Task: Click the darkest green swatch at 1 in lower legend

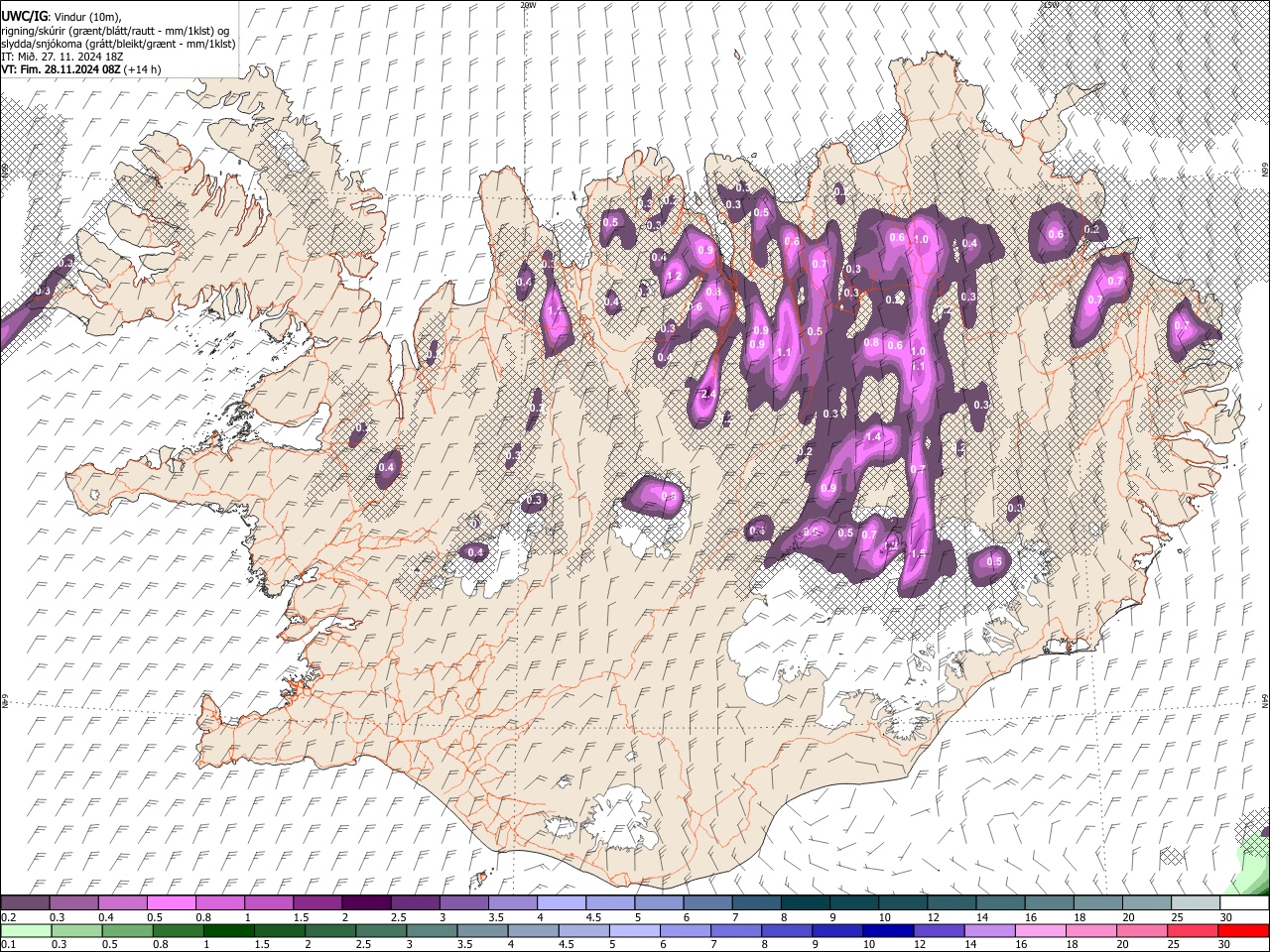Action: (228, 931)
